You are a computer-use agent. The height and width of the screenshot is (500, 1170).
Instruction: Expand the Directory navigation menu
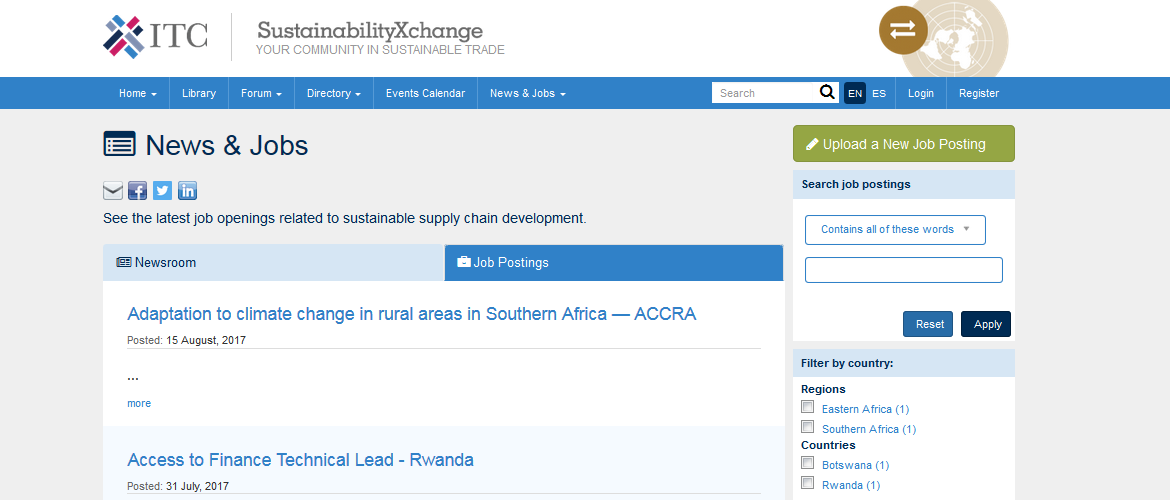click(334, 93)
